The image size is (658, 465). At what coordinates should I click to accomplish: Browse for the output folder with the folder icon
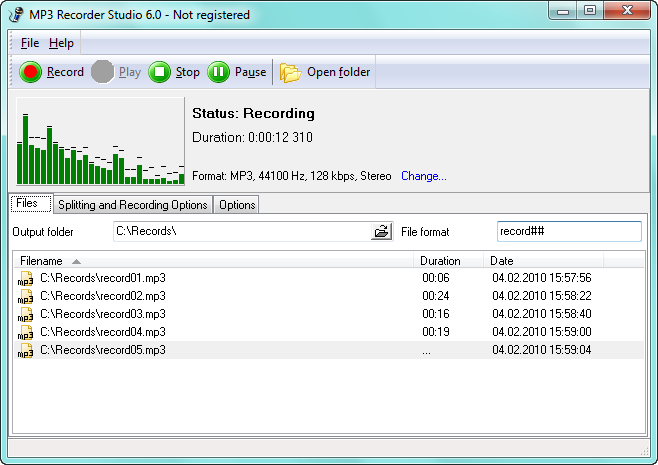[x=381, y=231]
